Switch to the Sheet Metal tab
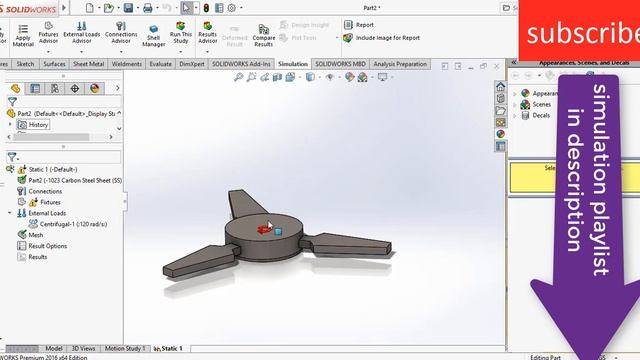 89,64
